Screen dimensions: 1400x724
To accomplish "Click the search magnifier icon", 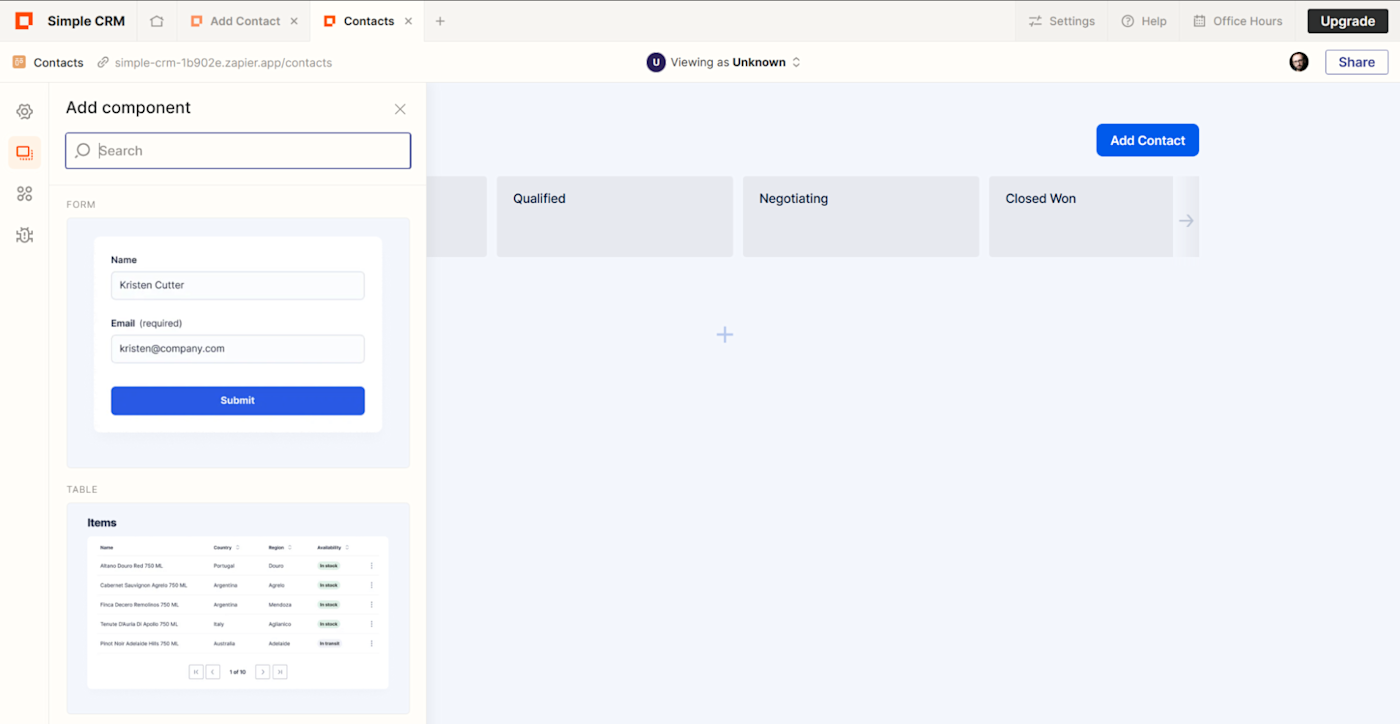I will [83, 151].
